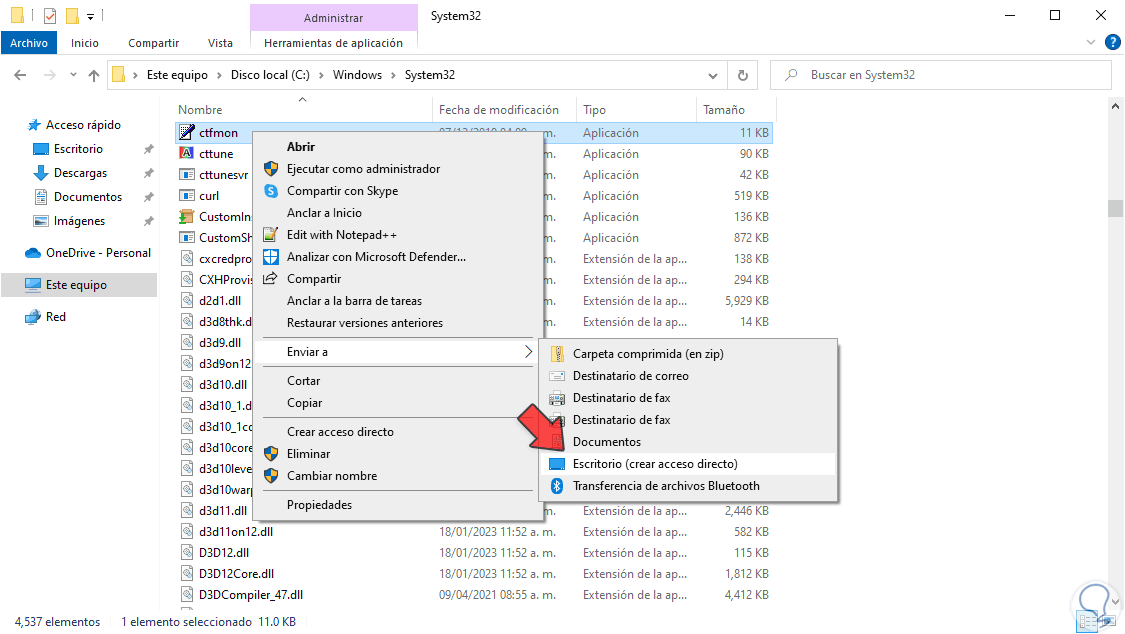Switch to the Vista ribbon tab
Image resolution: width=1125 pixels, height=634 pixels.
coord(220,43)
